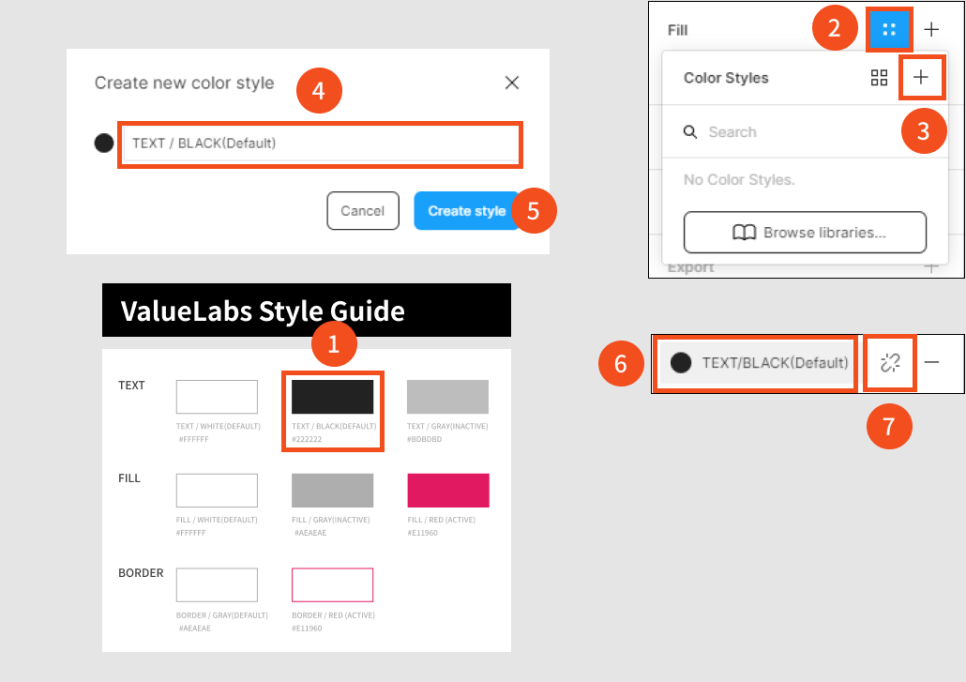Screen dimensions: 966x682
Task: Click the Export section label
Action: point(691,268)
